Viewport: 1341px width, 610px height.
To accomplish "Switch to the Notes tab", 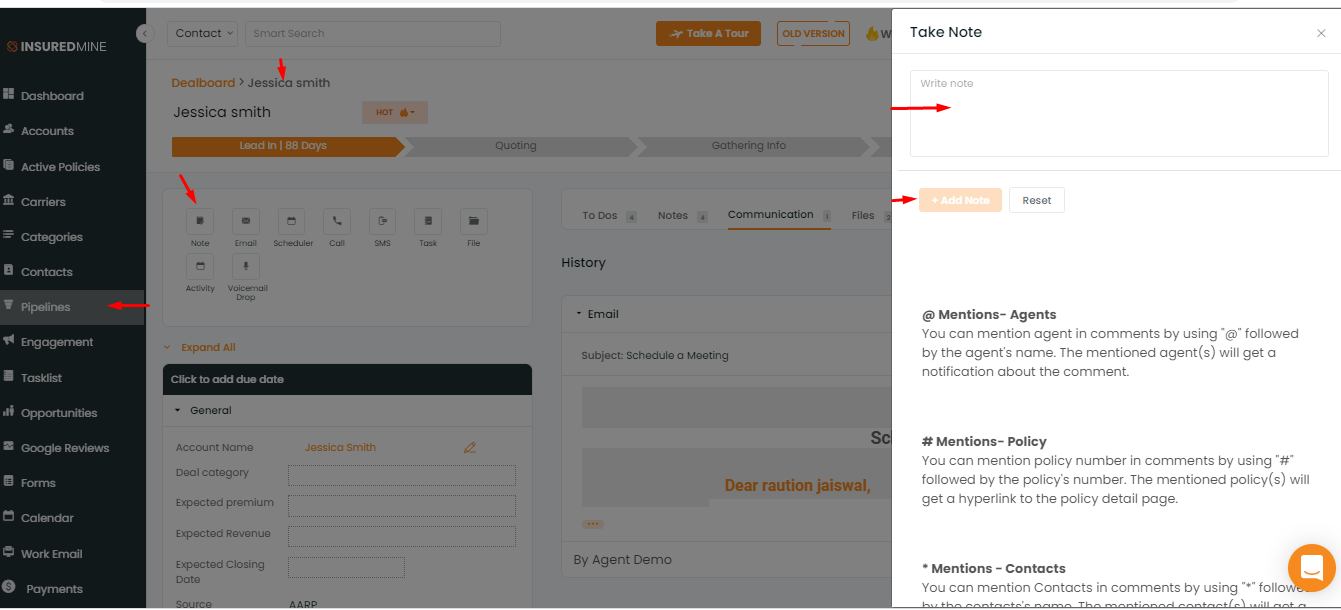I will pos(682,216).
